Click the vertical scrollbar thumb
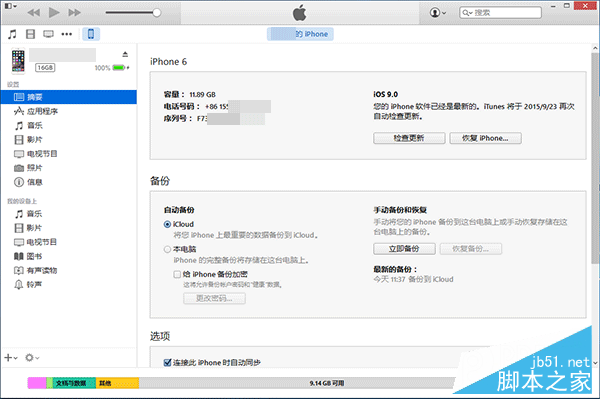The width and height of the screenshot is (600, 399). click(595, 158)
